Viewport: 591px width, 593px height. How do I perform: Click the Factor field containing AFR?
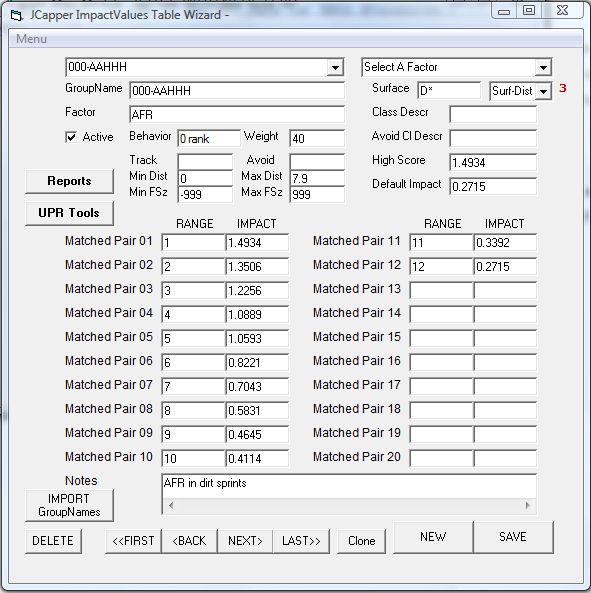[x=237, y=115]
